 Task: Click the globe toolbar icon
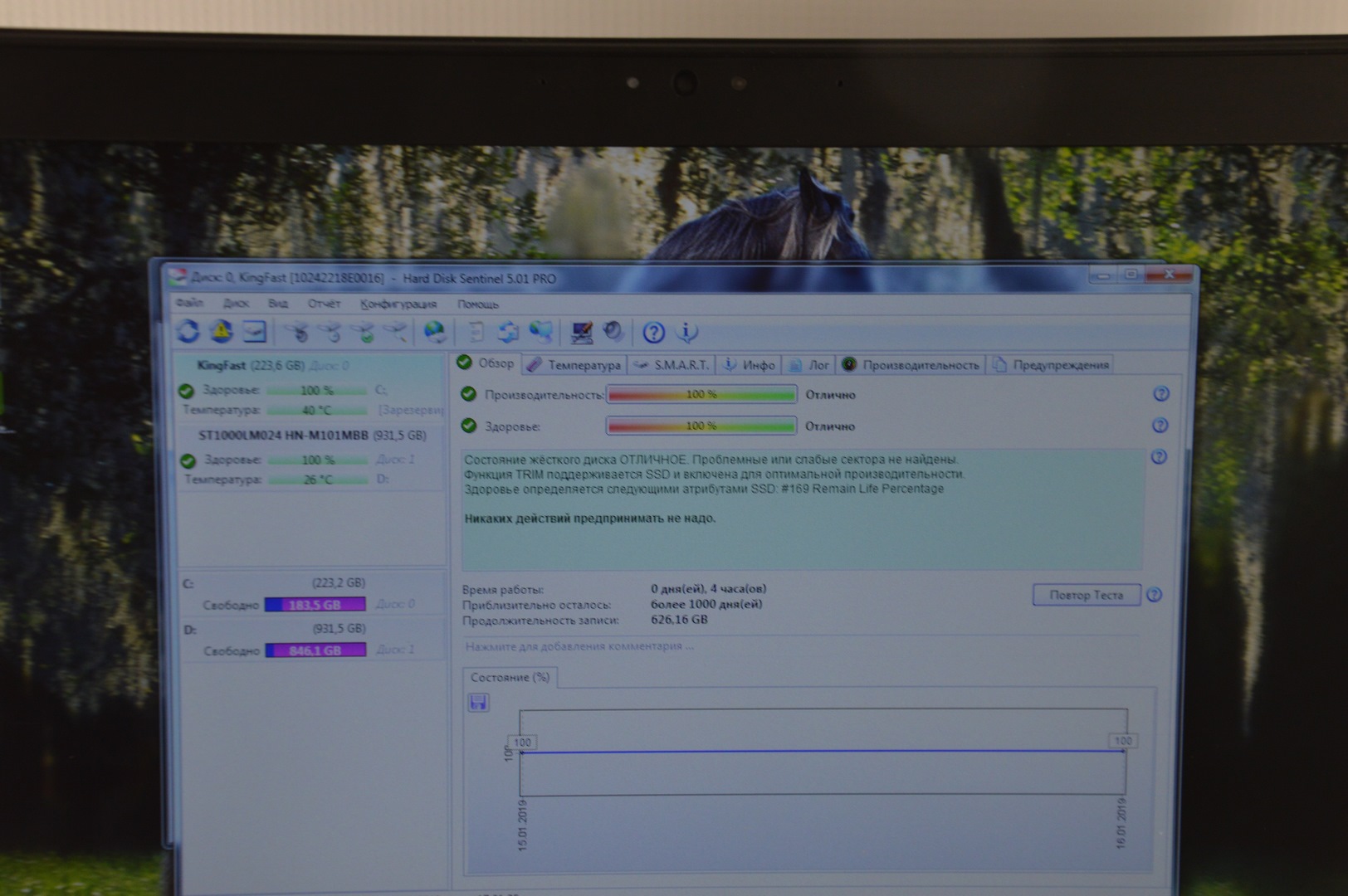pyautogui.click(x=434, y=333)
